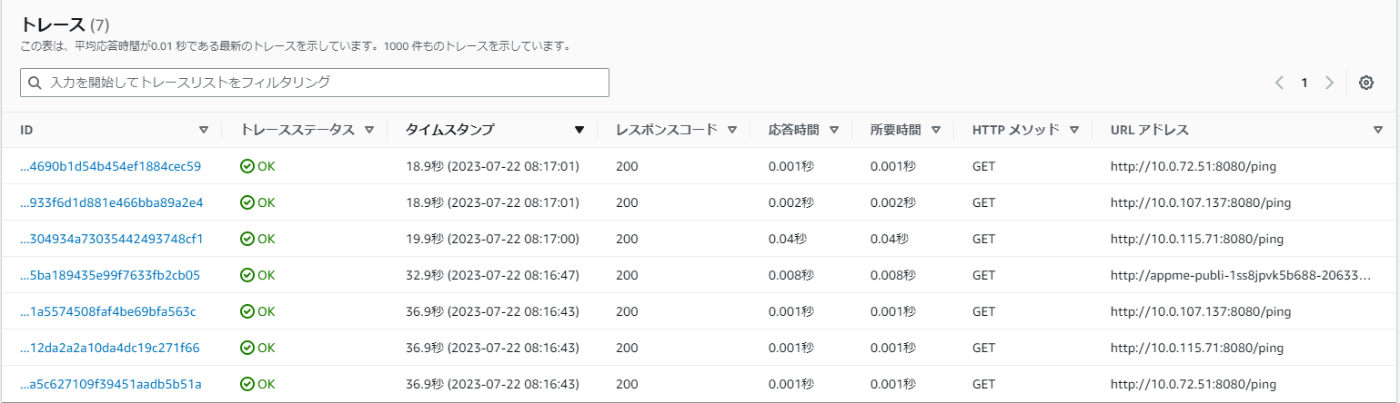Sort by トレースステータス column arrow
This screenshot has width=1400, height=403.
(369, 130)
